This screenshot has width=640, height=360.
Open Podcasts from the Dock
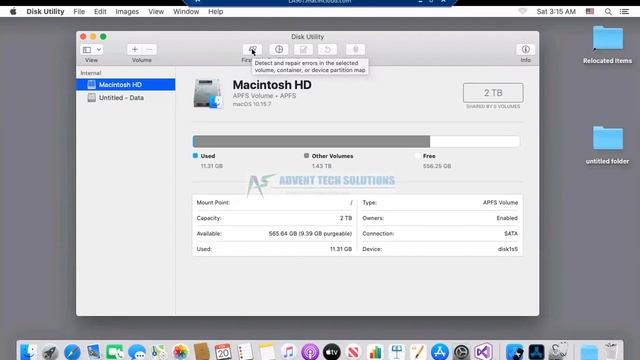tap(310, 352)
